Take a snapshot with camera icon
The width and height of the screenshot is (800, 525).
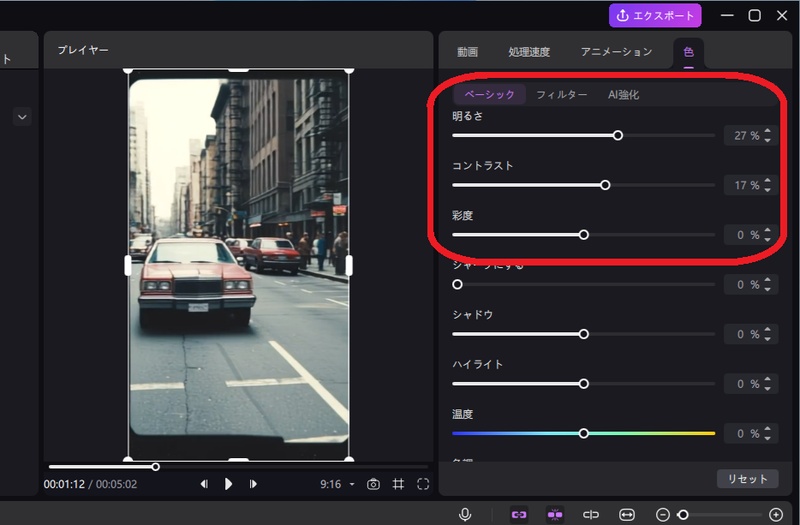tap(373, 484)
